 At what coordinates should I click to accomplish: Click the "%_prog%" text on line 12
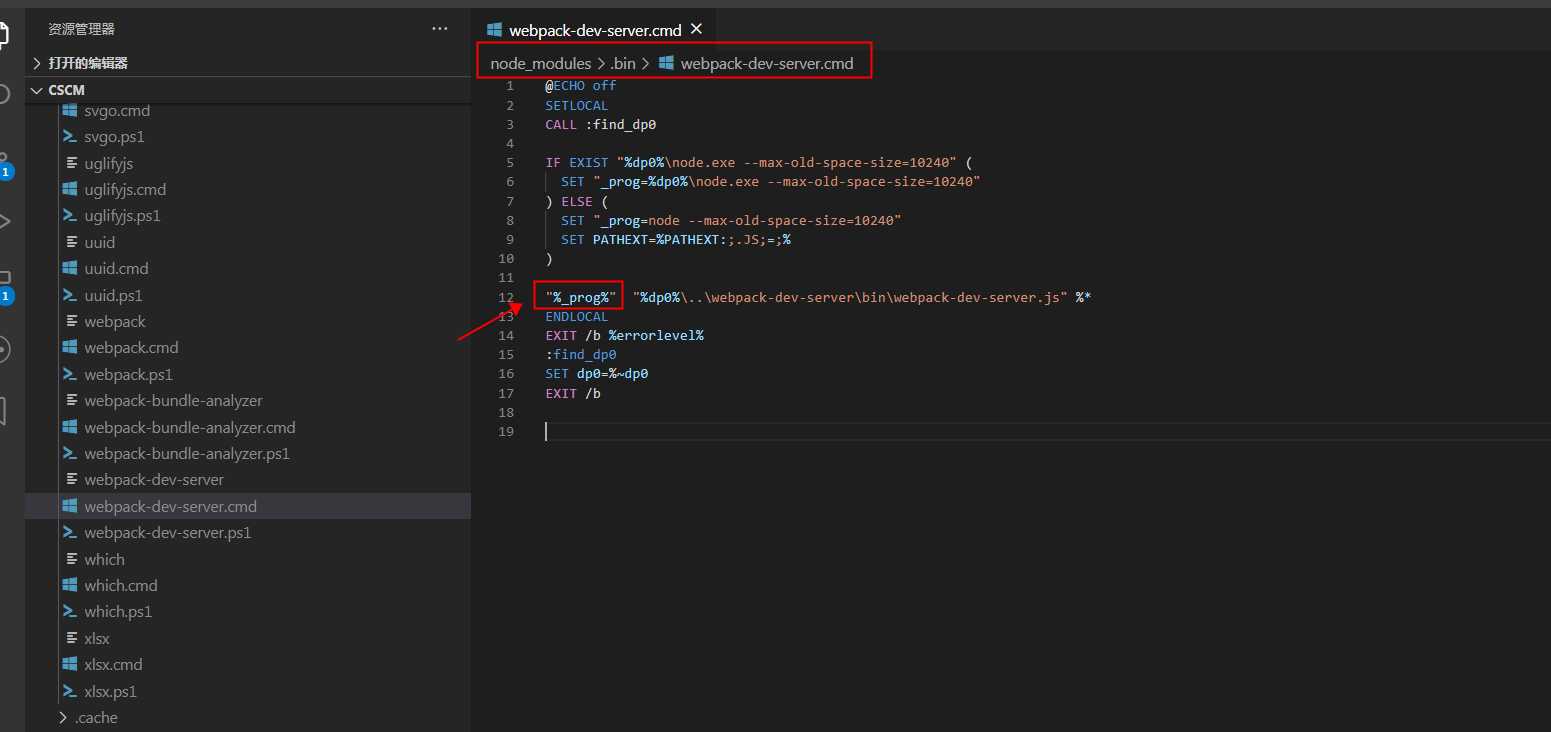581,298
